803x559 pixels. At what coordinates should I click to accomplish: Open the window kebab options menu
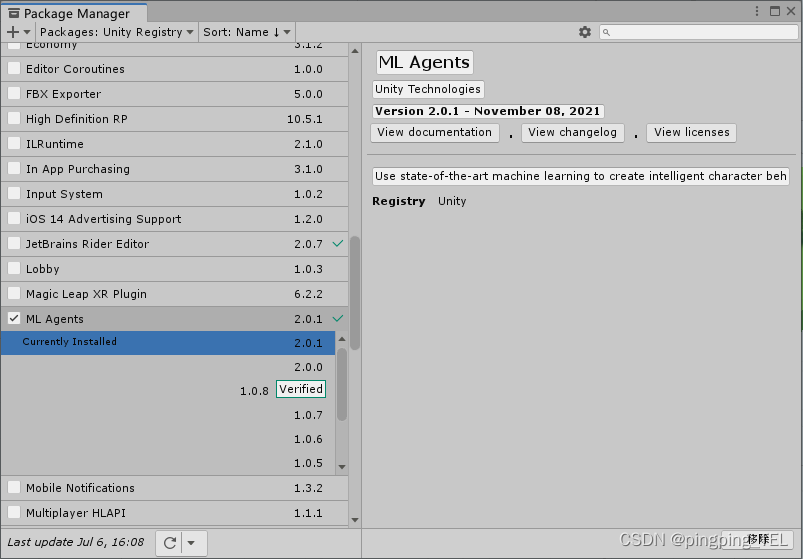click(x=757, y=11)
